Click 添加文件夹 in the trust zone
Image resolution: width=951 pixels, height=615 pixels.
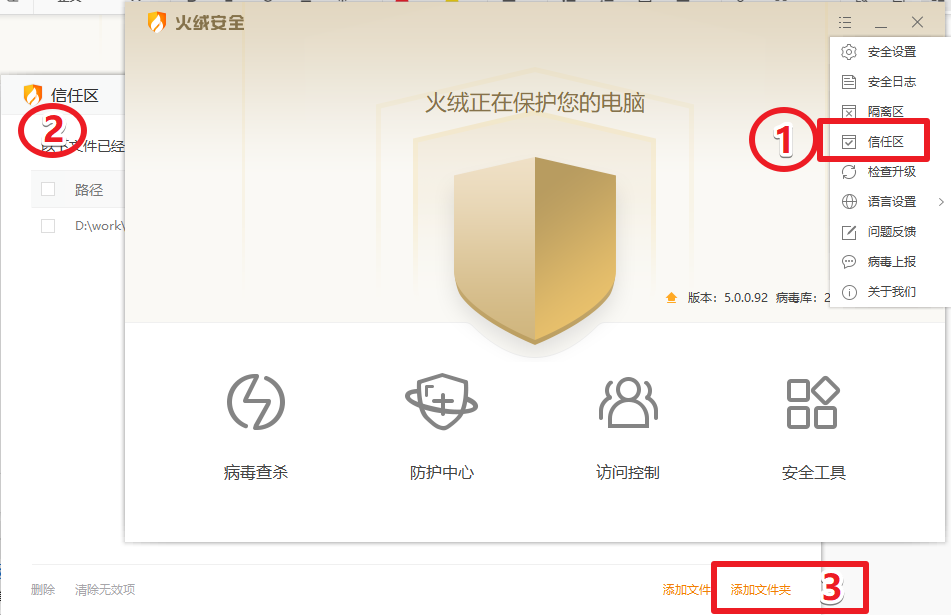tap(761, 590)
